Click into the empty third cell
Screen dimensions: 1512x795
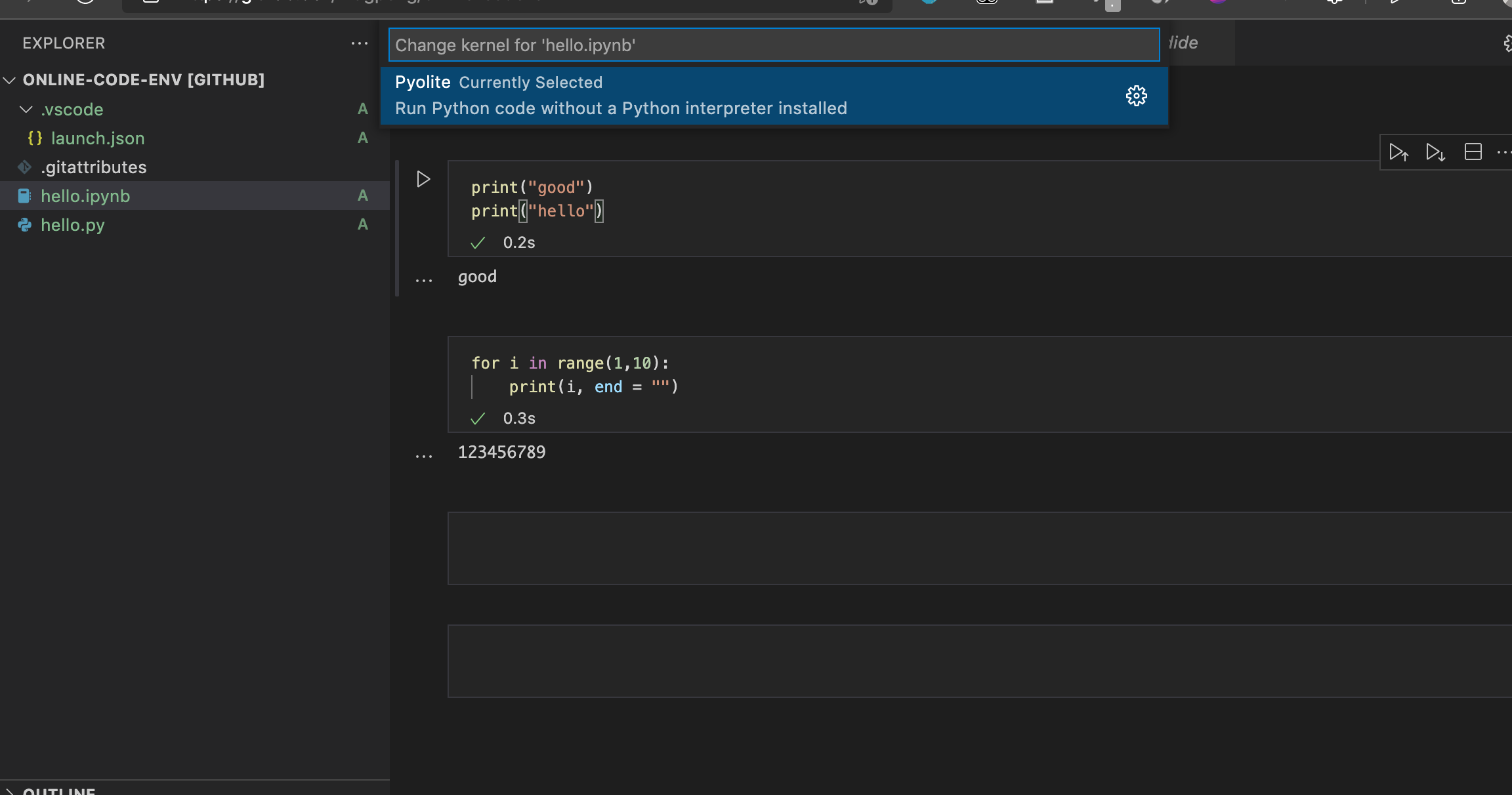[978, 548]
